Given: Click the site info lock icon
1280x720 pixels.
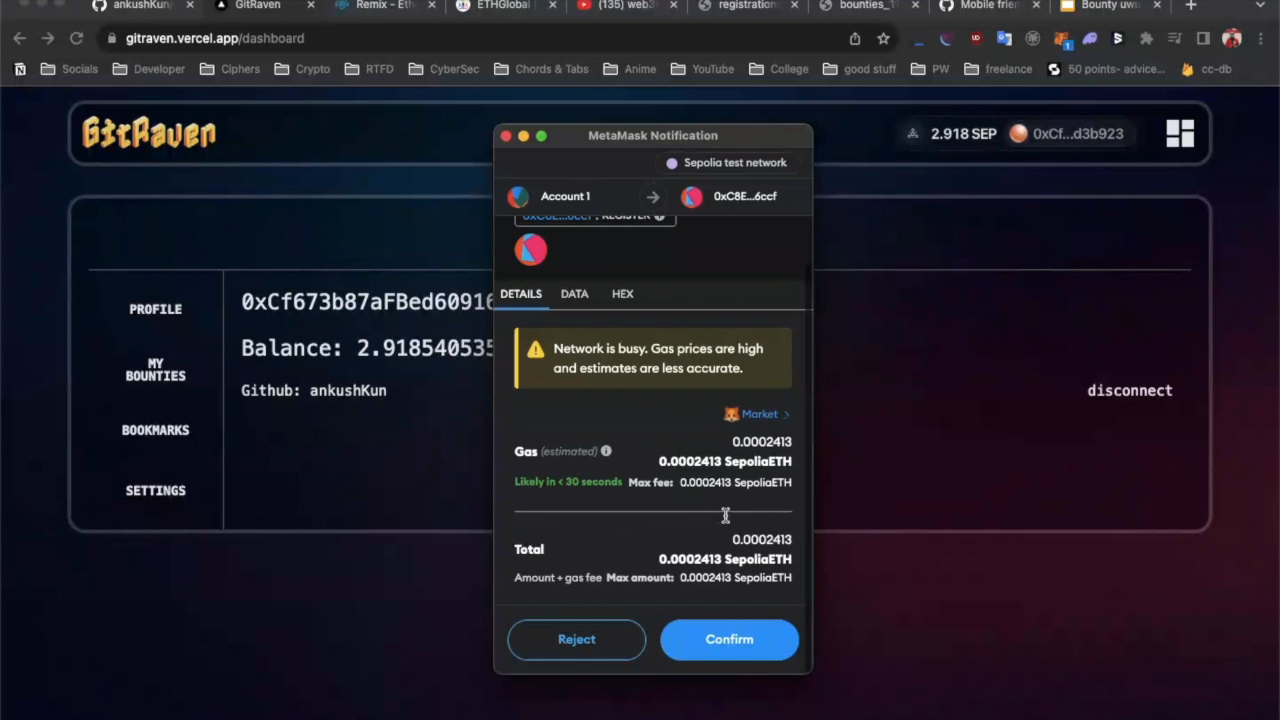Looking at the screenshot, I should [x=111, y=38].
